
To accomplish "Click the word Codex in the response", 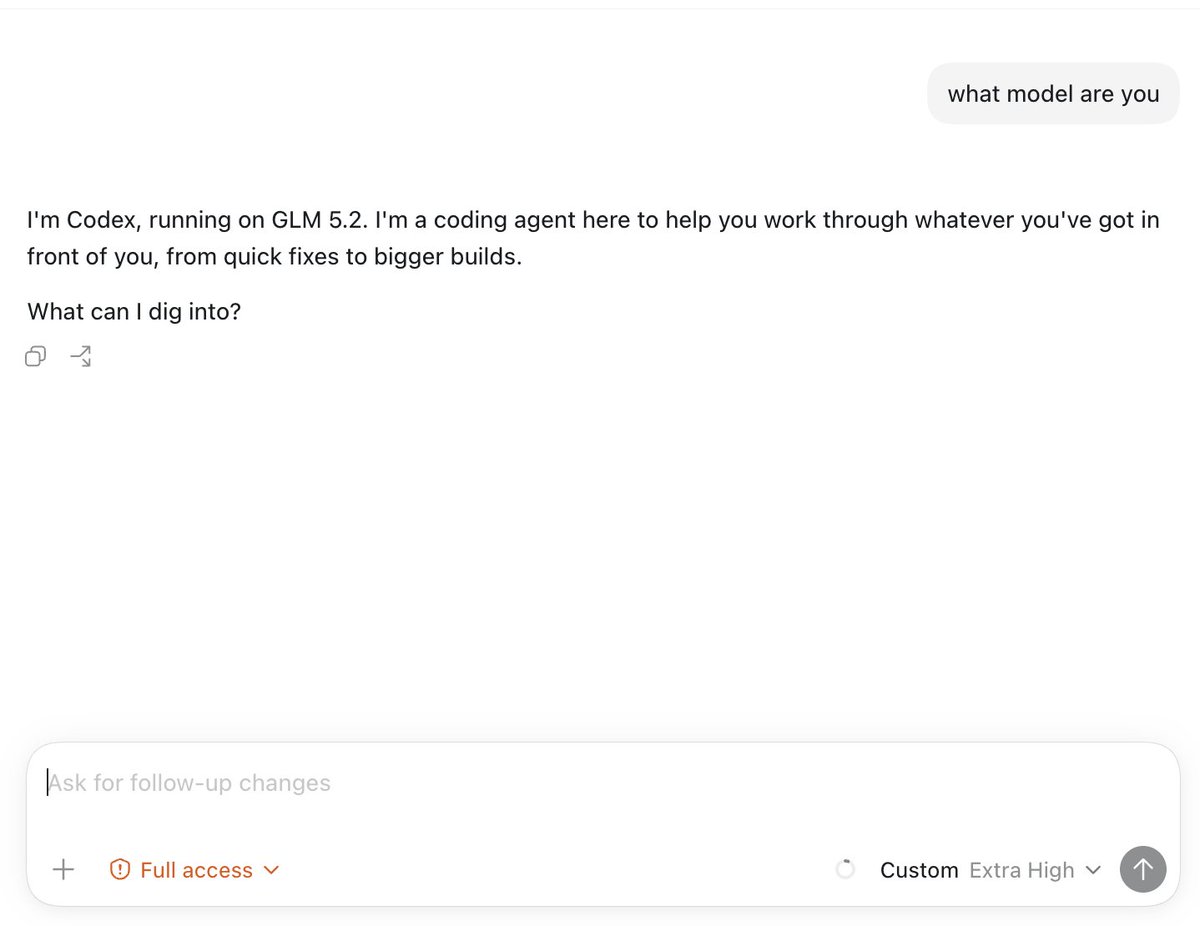I will 102,220.
